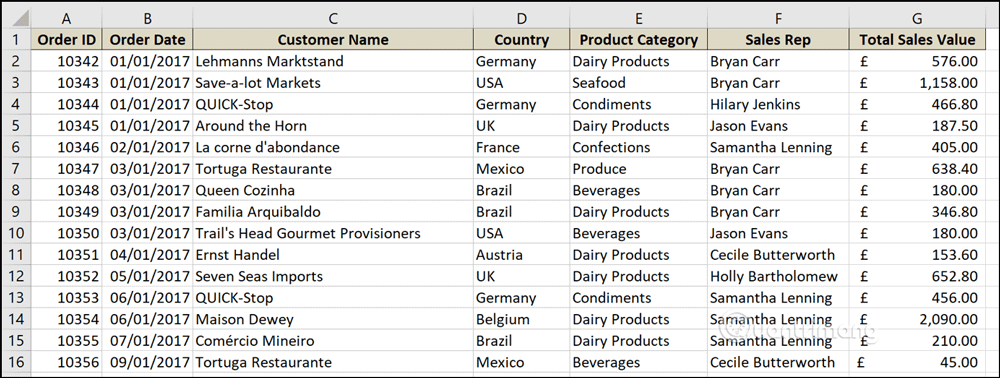Select column C header
The height and width of the screenshot is (378, 1000).
click(x=333, y=18)
